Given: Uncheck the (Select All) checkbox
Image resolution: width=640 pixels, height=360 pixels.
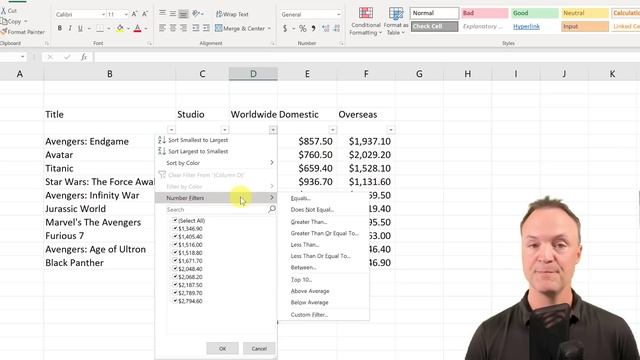Looking at the screenshot, I should pos(175,220).
